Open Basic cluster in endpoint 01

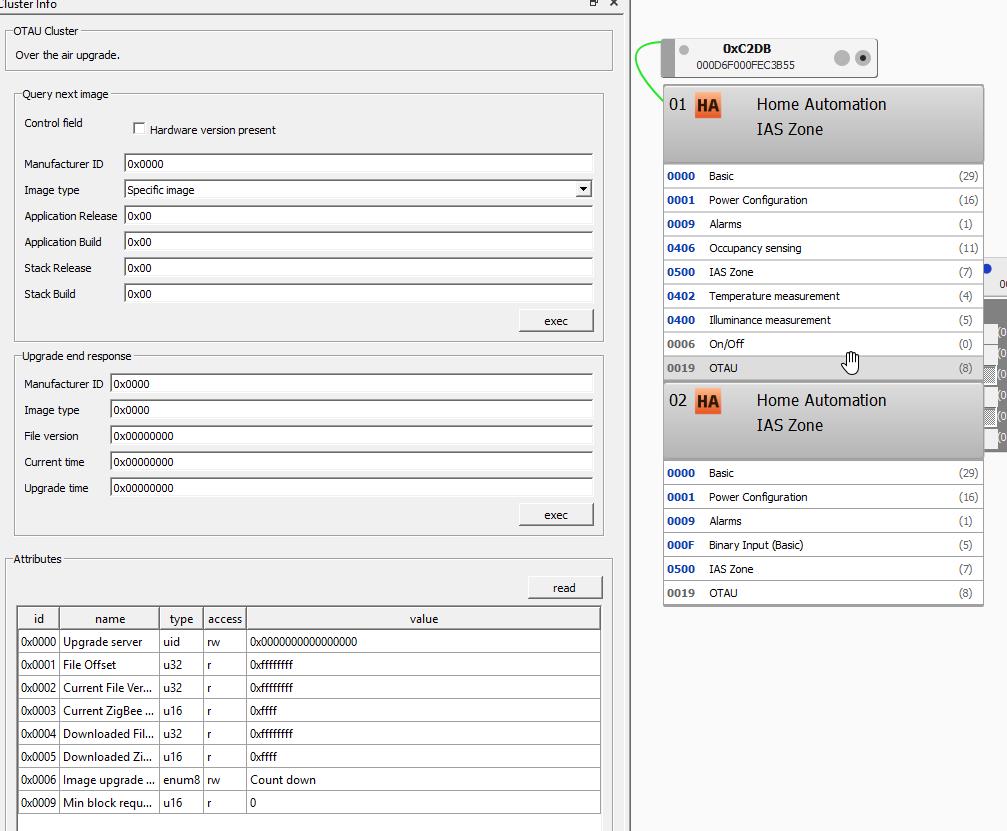point(823,176)
